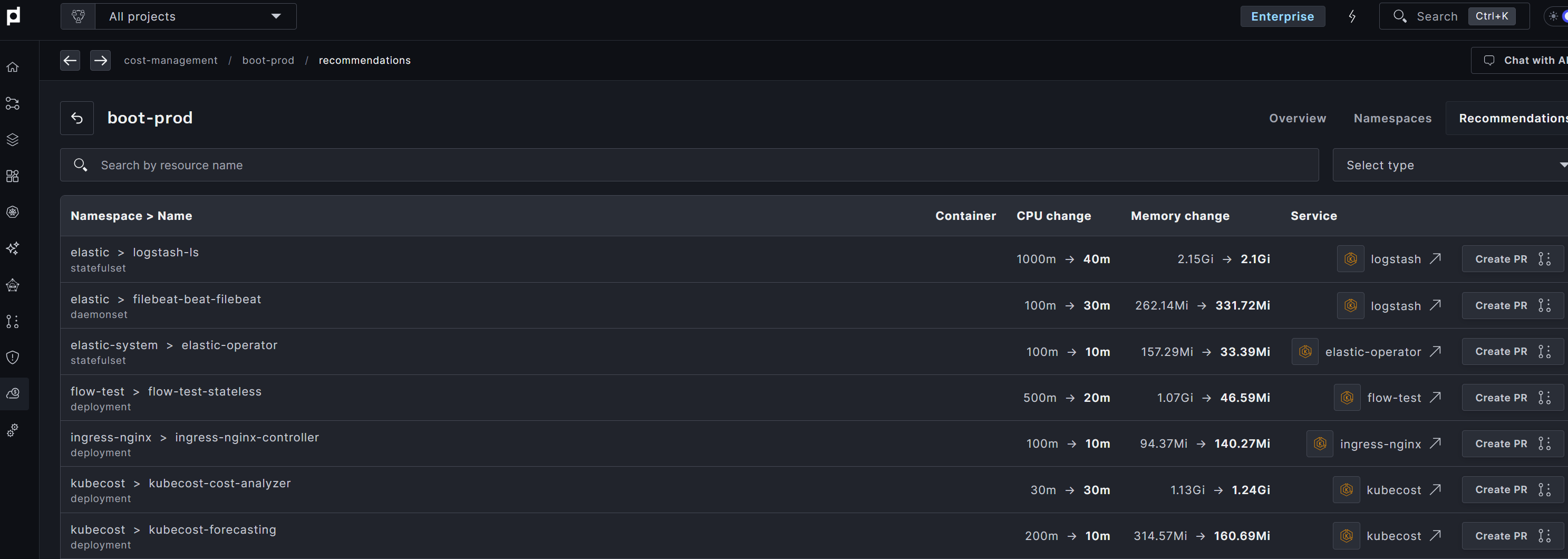
Task: Click the project icon beside All projects
Action: pos(79,16)
